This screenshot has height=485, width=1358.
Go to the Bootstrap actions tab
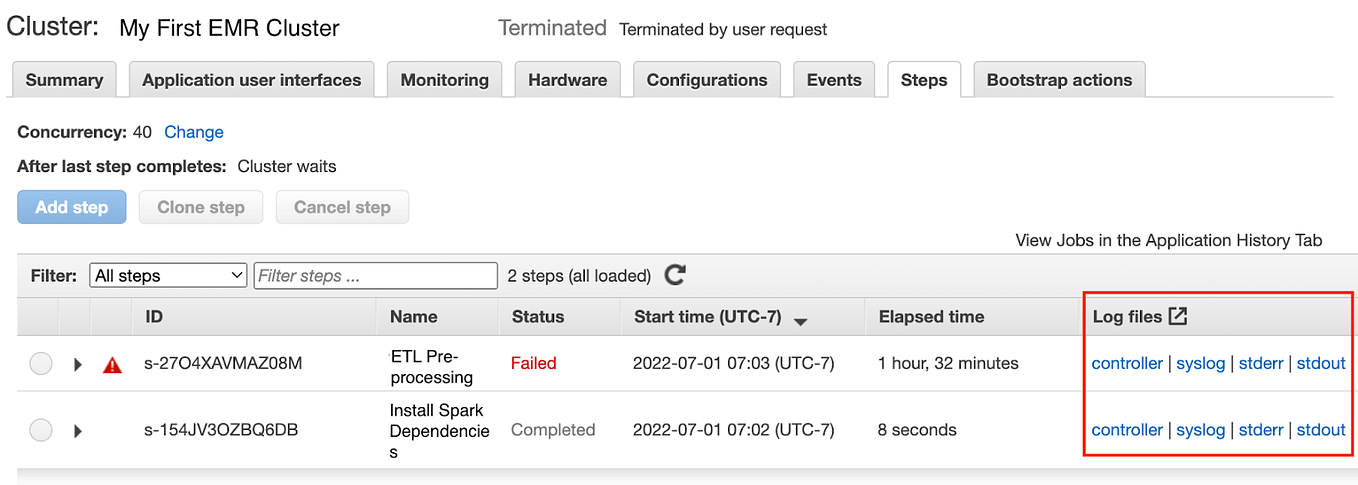tap(1059, 80)
